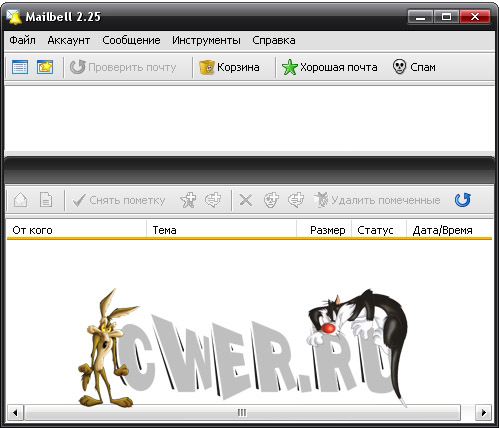Click Удалить помеченные button

click(x=377, y=200)
